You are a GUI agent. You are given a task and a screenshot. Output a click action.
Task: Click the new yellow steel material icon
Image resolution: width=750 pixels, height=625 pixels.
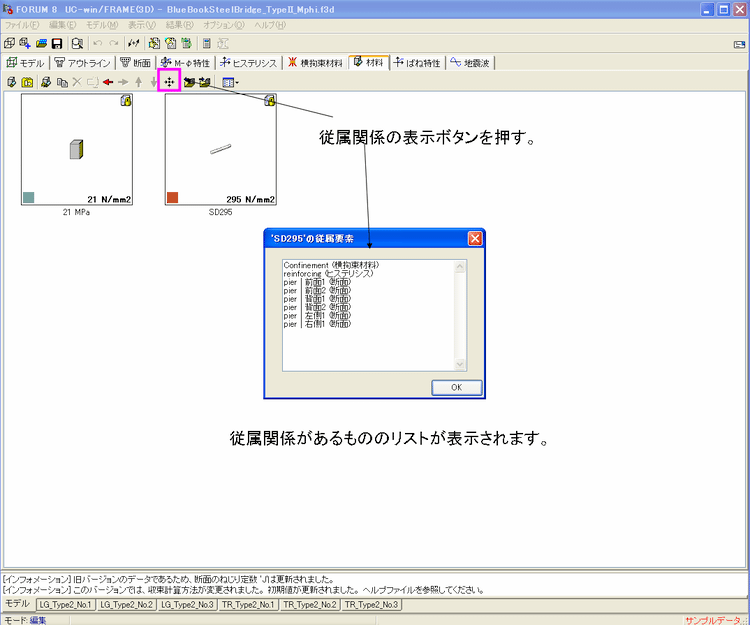27,82
